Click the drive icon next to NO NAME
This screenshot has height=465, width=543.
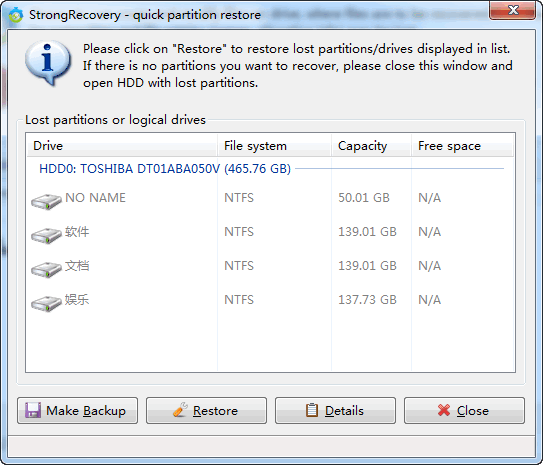(x=46, y=202)
